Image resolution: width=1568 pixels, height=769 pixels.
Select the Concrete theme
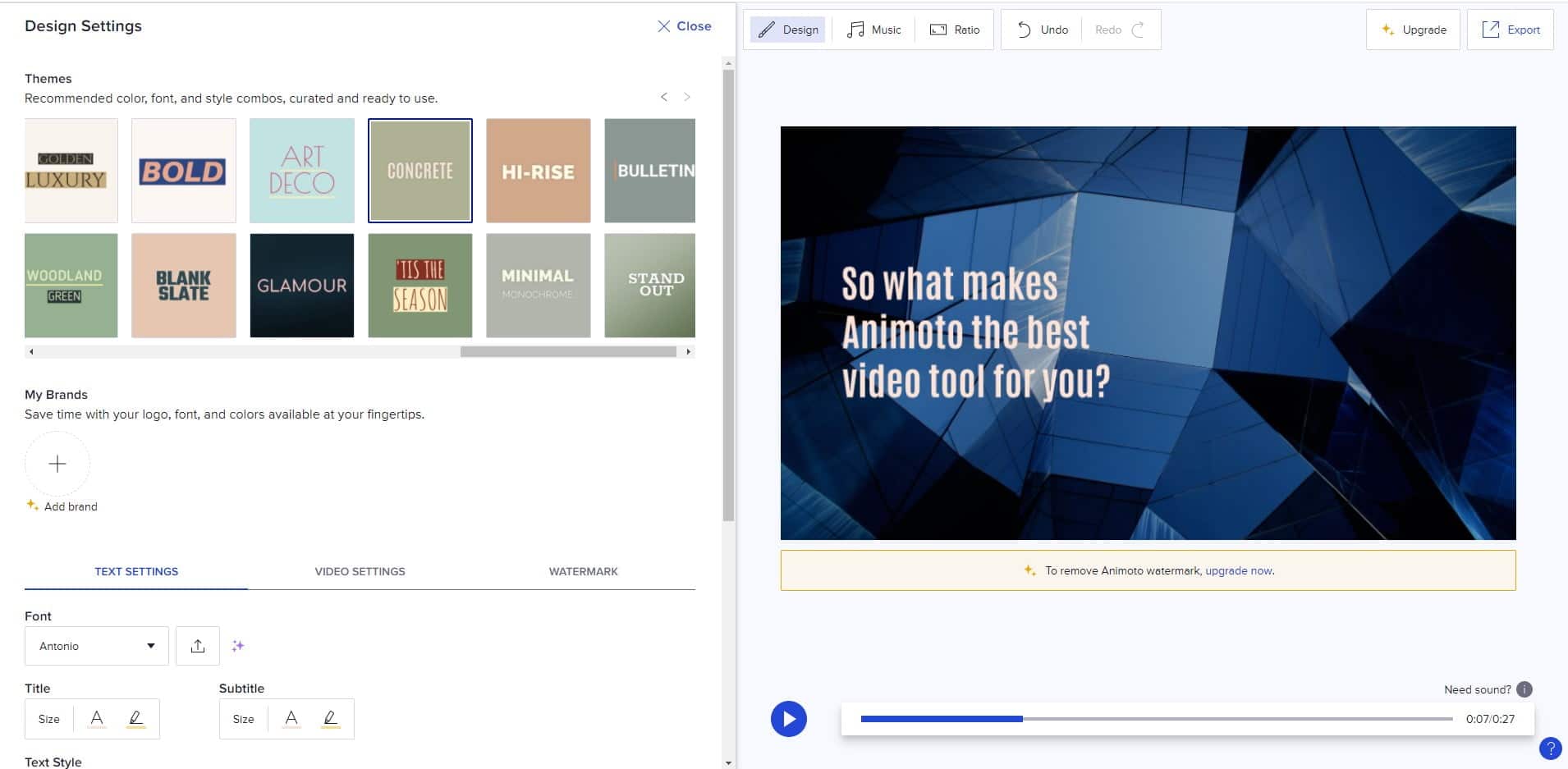[x=420, y=171]
